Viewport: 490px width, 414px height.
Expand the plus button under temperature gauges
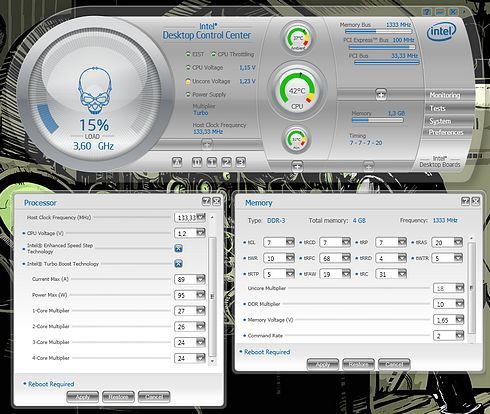pyautogui.click(x=297, y=165)
